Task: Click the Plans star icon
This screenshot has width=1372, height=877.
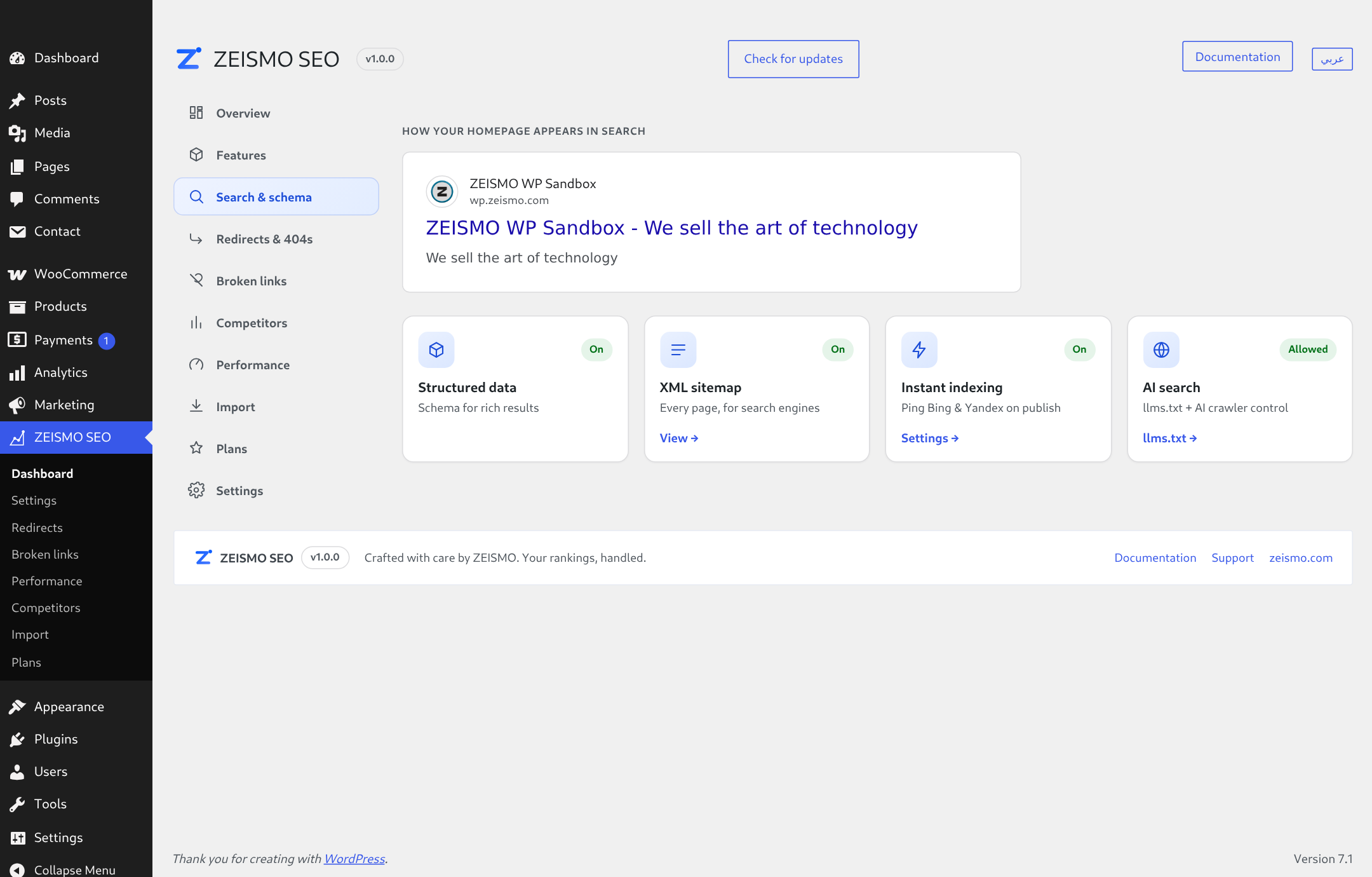Action: pos(196,448)
